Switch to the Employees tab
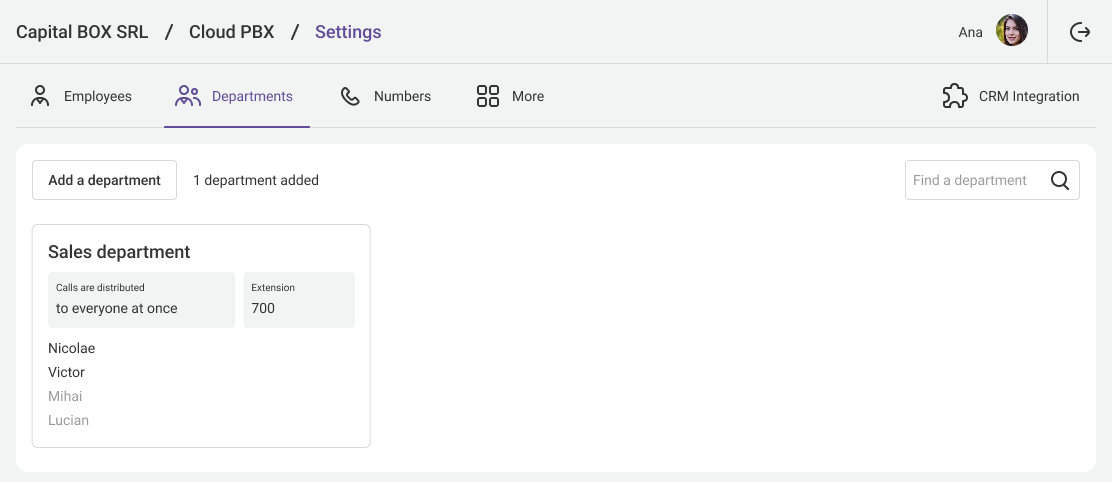Screen dimensions: 1112x482 (97, 97)
